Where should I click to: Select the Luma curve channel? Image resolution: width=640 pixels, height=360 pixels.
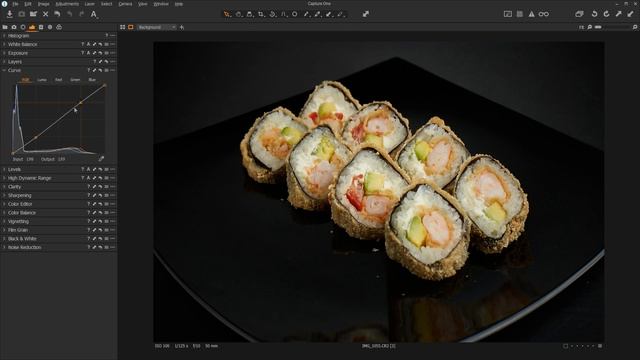[x=42, y=80]
